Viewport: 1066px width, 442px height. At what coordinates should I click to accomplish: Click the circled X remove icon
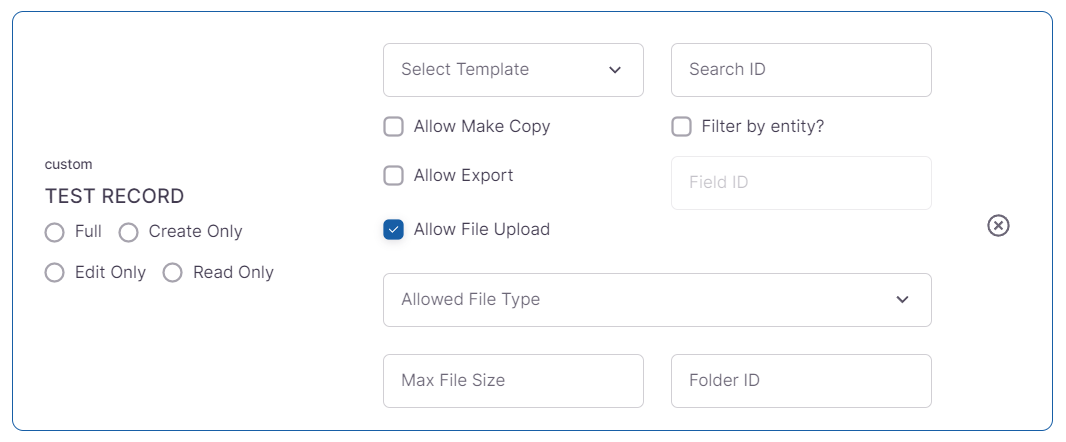(998, 226)
